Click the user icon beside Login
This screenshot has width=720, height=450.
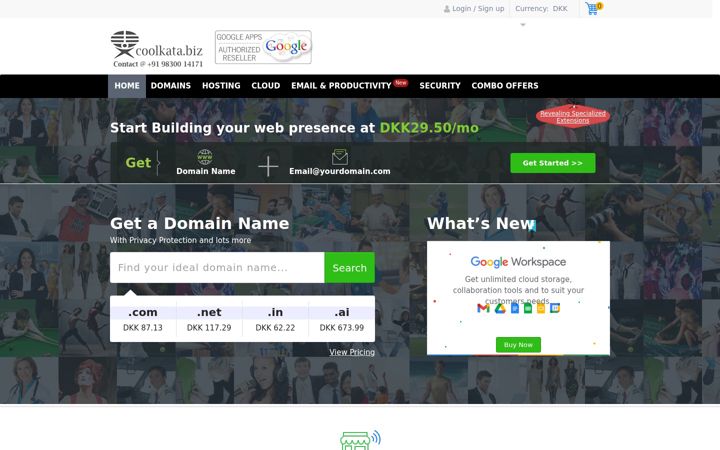pos(447,9)
